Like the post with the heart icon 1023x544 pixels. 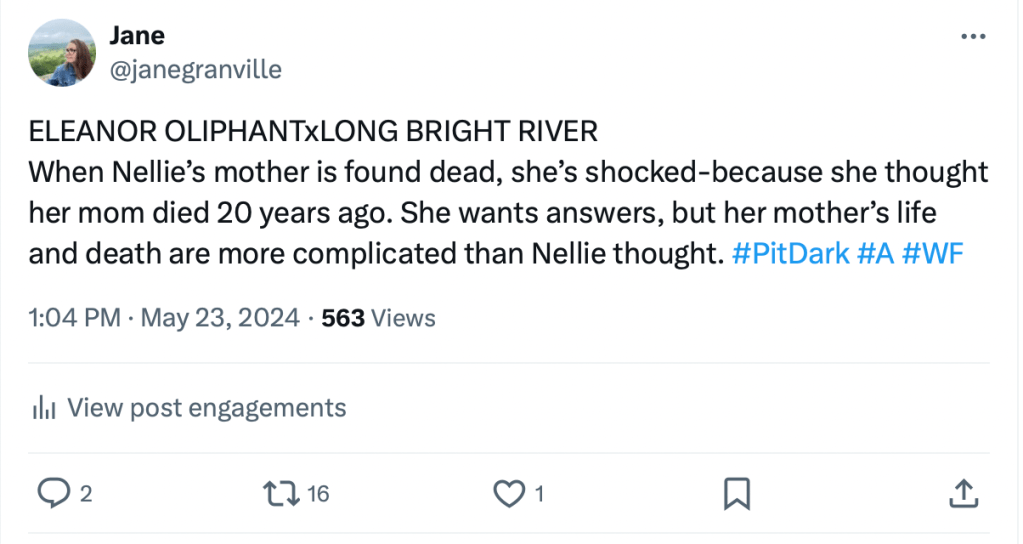[510, 492]
